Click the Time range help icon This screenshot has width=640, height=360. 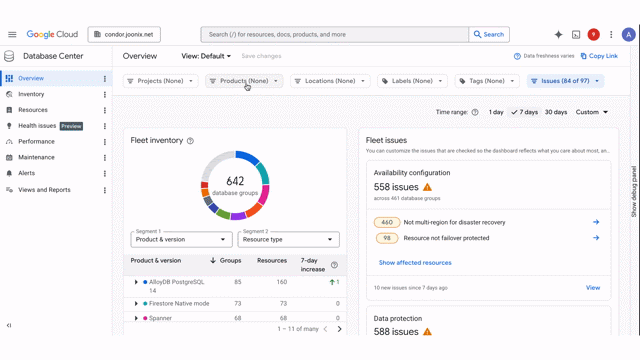coord(475,112)
